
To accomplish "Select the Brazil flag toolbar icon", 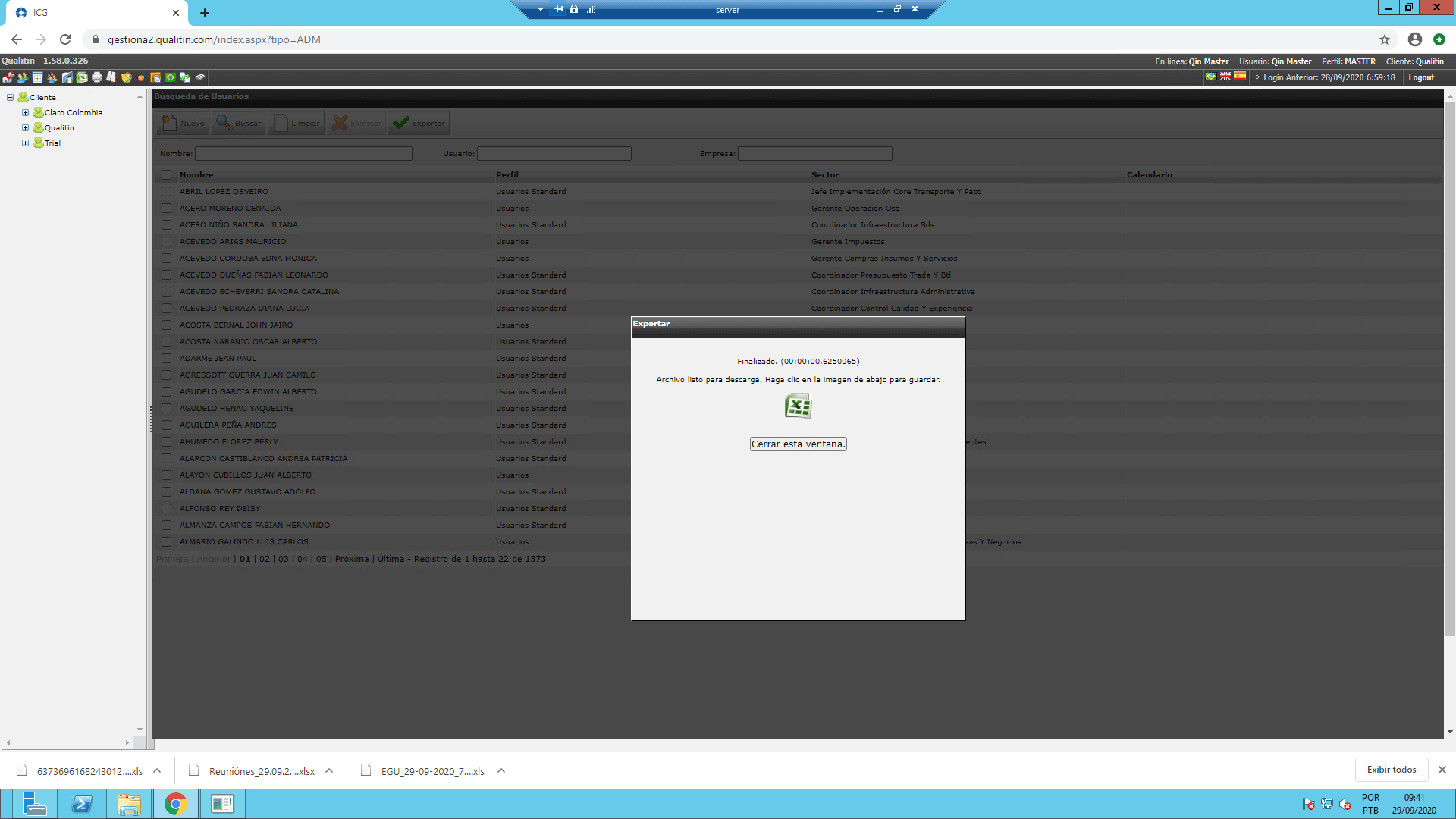I will 171,77.
